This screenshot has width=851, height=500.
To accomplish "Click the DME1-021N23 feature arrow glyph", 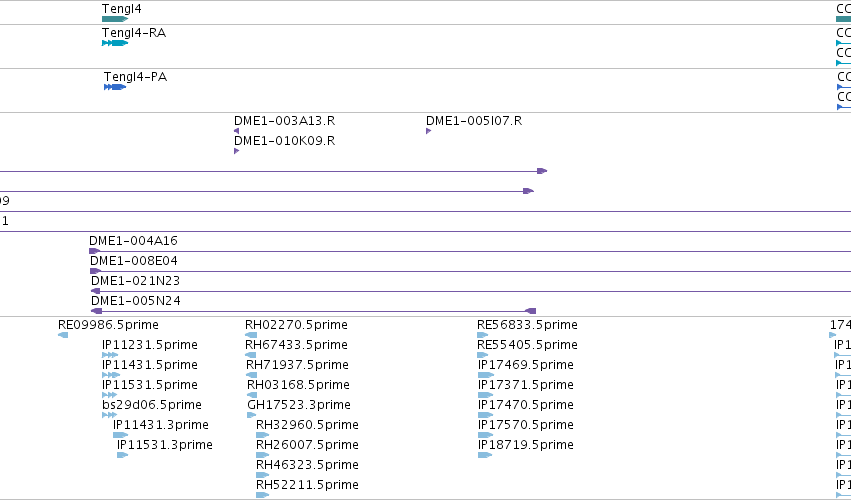I will click(x=96, y=291).
